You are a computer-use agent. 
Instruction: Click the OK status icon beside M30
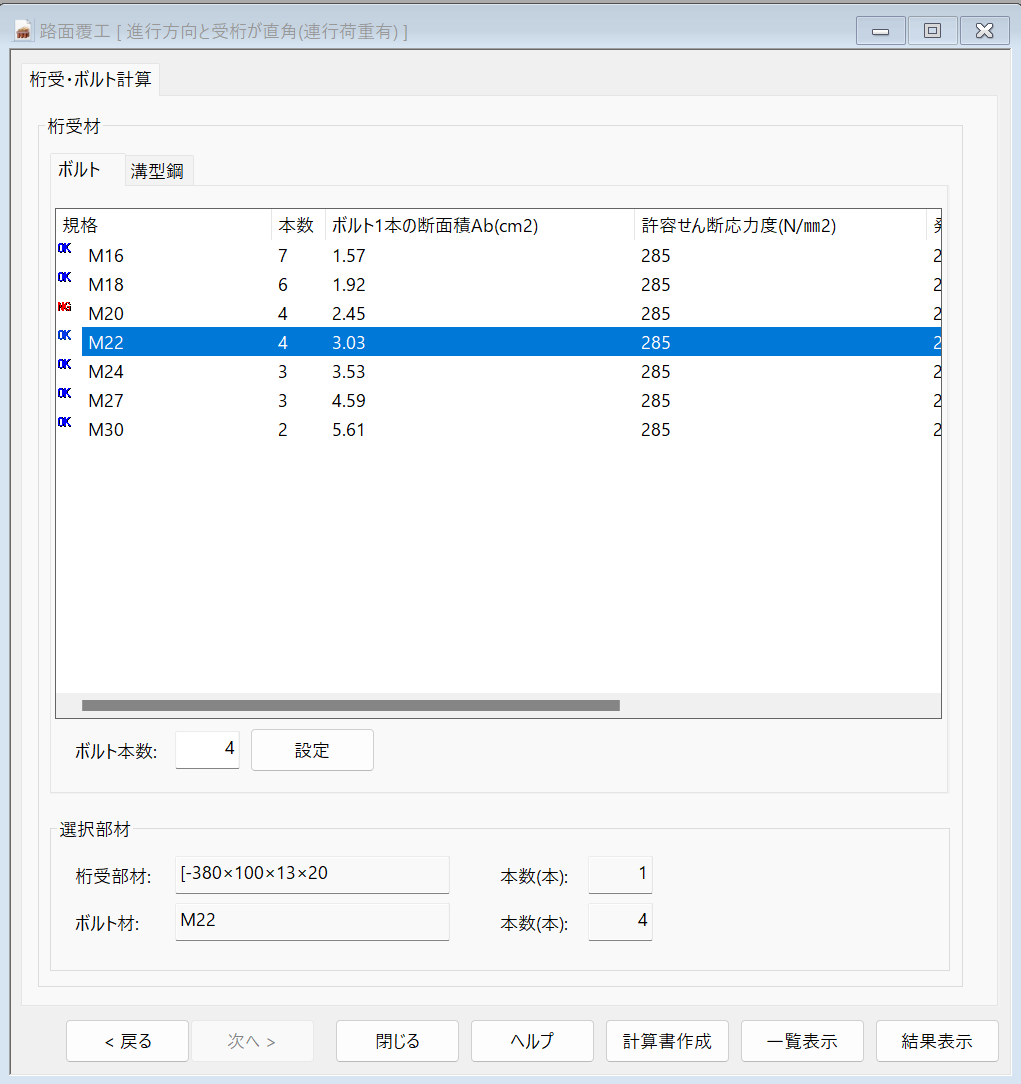(65, 423)
